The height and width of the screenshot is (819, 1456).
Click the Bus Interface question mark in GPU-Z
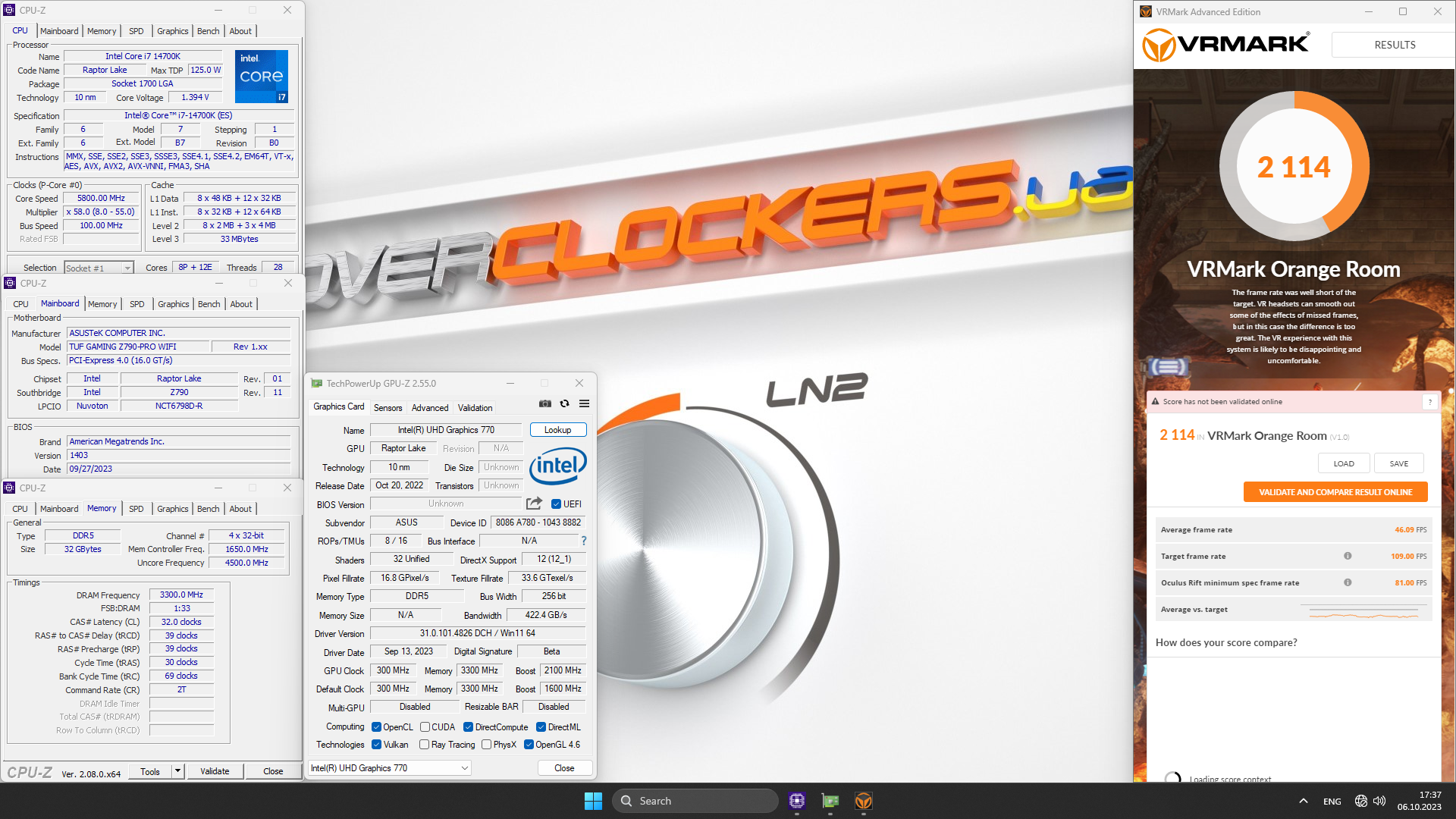(584, 541)
